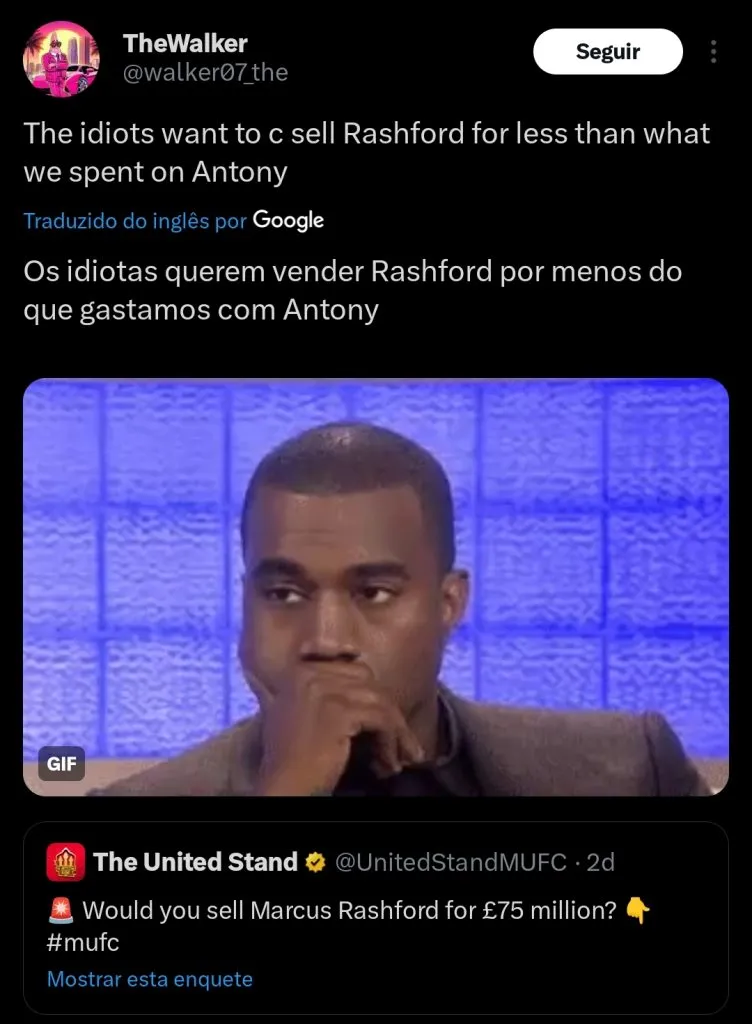Select the translated Portuguese tweet text

(x=352, y=290)
